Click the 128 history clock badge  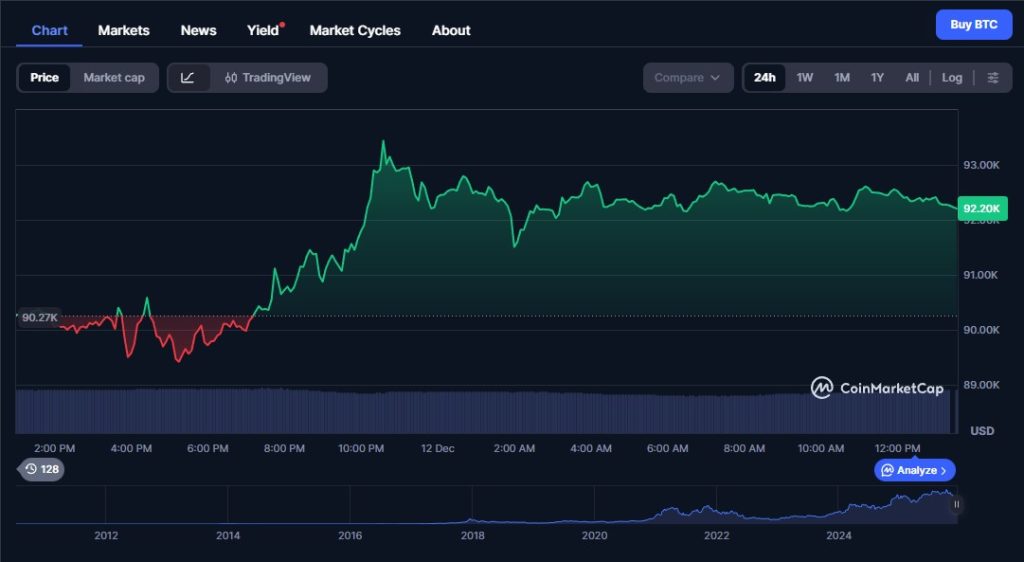click(x=42, y=469)
